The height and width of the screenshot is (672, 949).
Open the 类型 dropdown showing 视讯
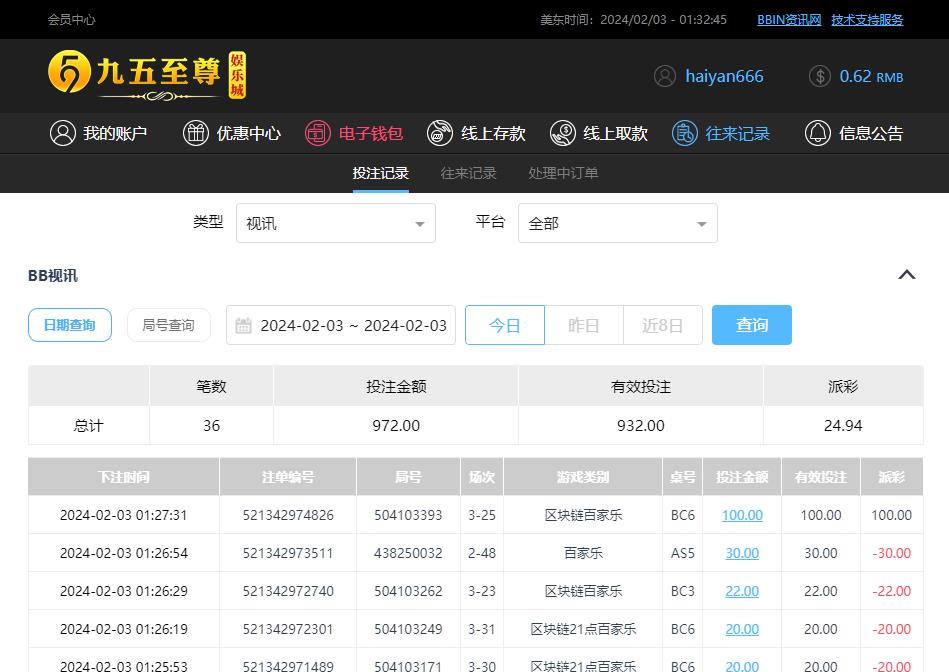335,223
